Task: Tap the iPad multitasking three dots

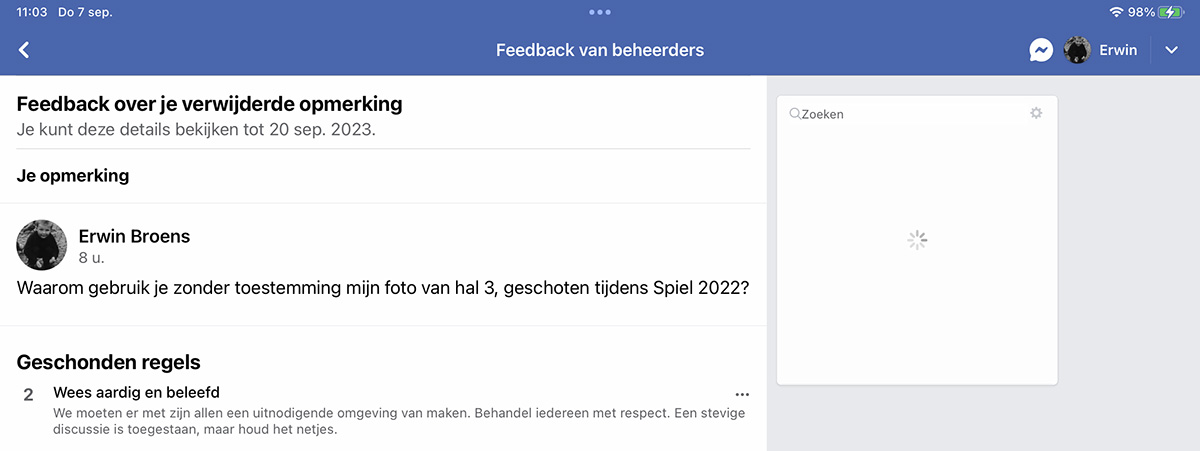Action: point(600,12)
